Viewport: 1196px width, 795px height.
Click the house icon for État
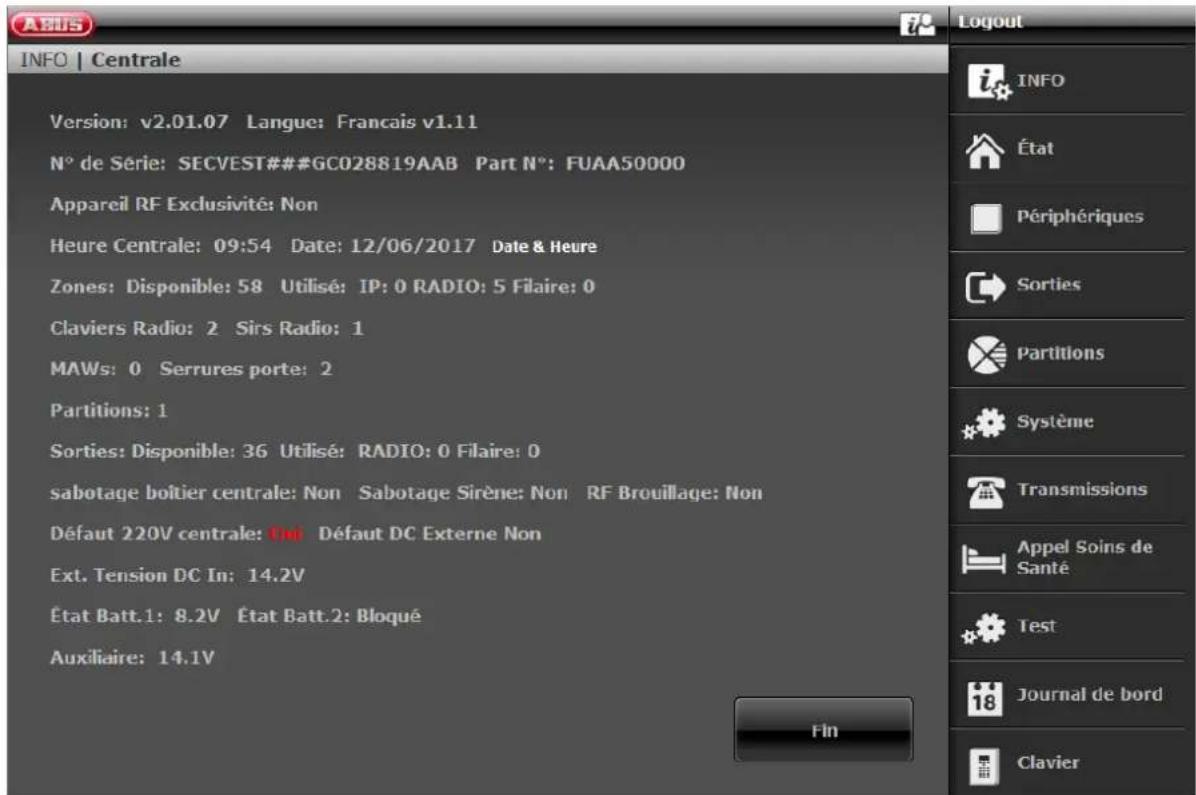pos(986,150)
